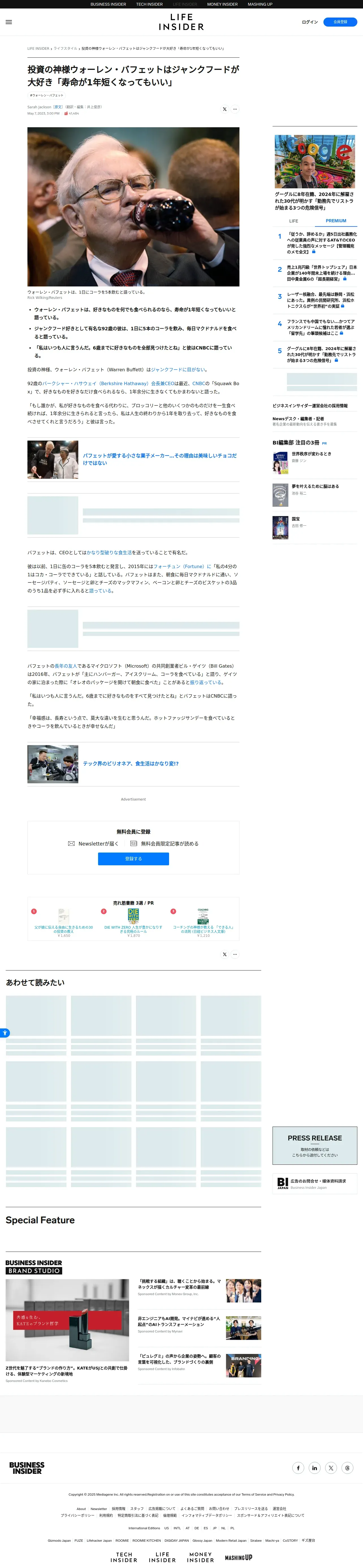
Task: Open Threads icon in footer
Action: 347,1468
